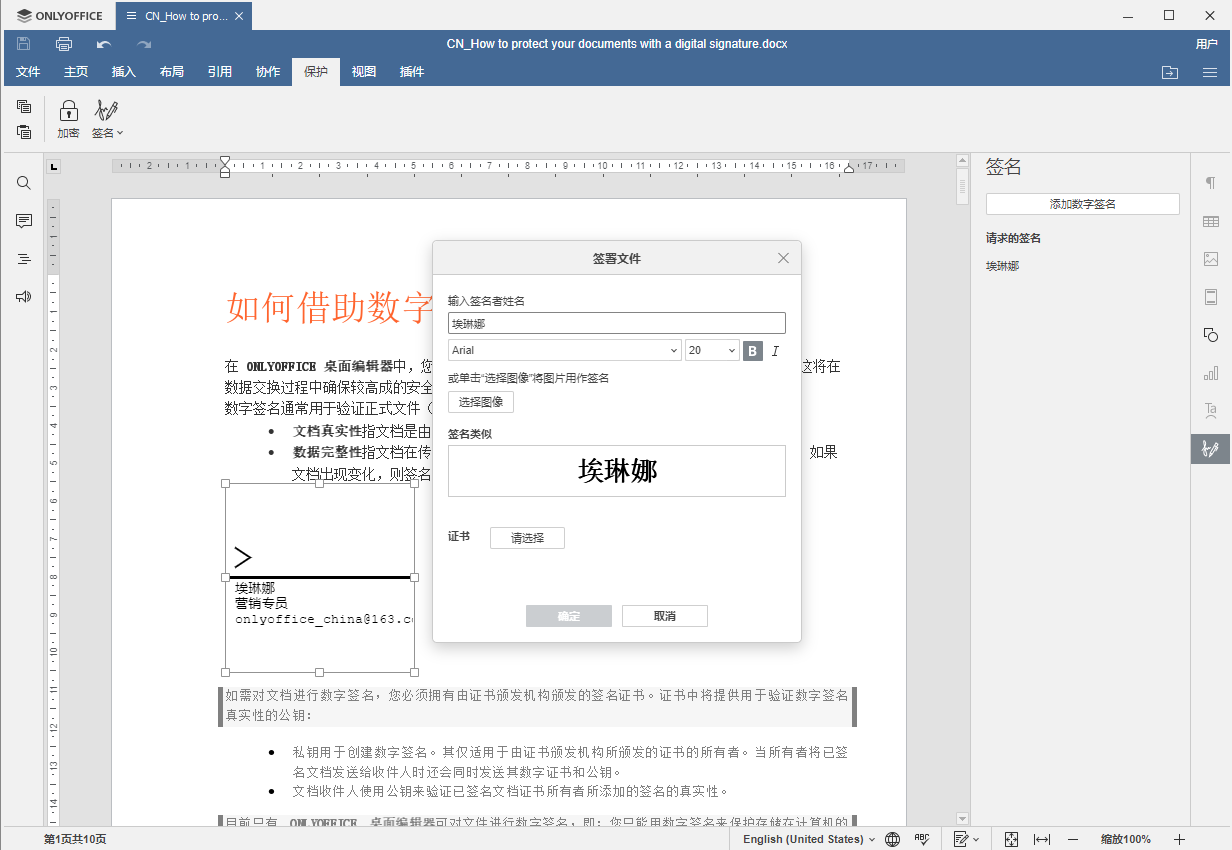Click the Open file location icon
1232x850 pixels.
coord(1170,72)
